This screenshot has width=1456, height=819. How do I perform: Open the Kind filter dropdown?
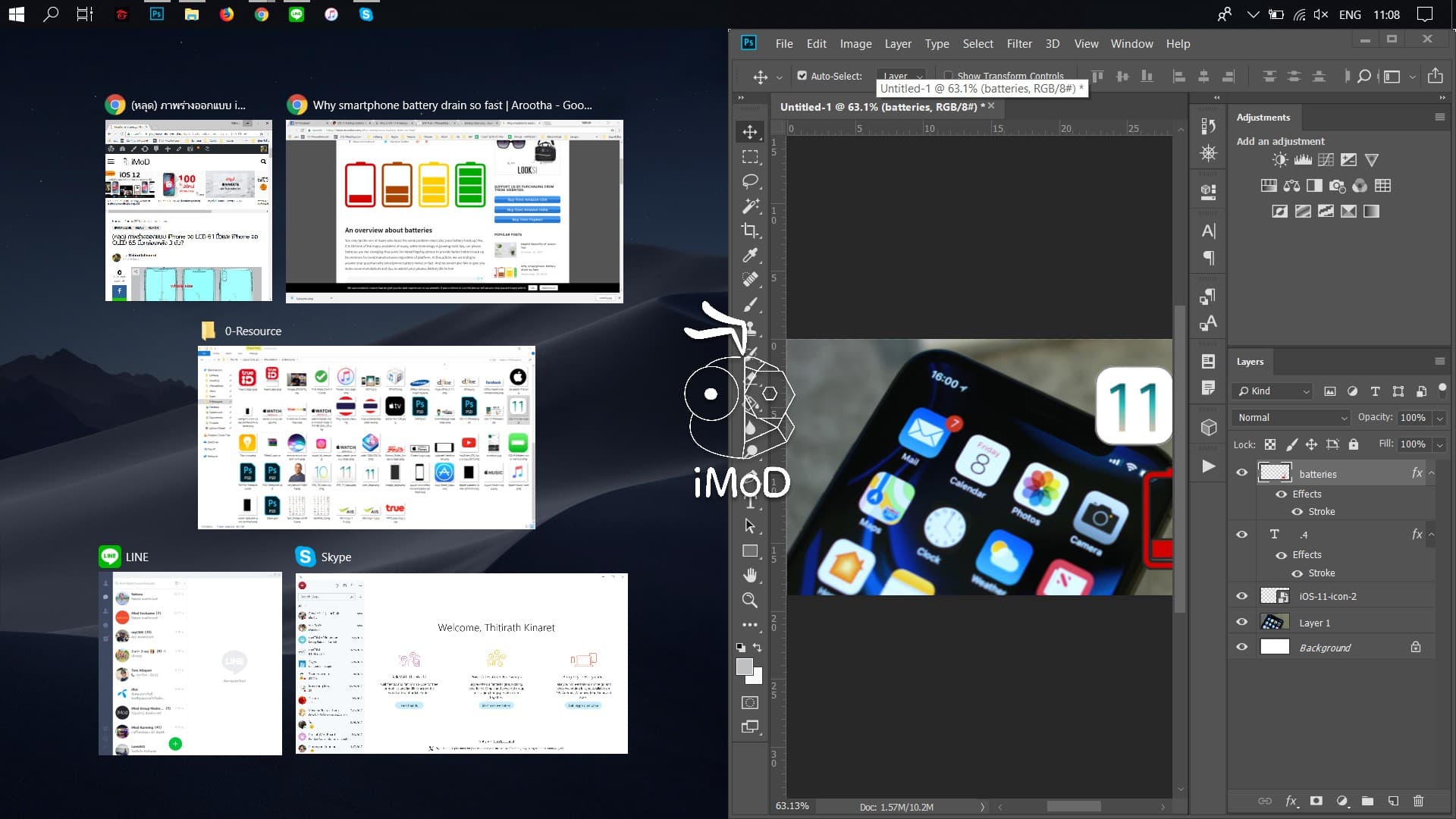coord(1272,391)
